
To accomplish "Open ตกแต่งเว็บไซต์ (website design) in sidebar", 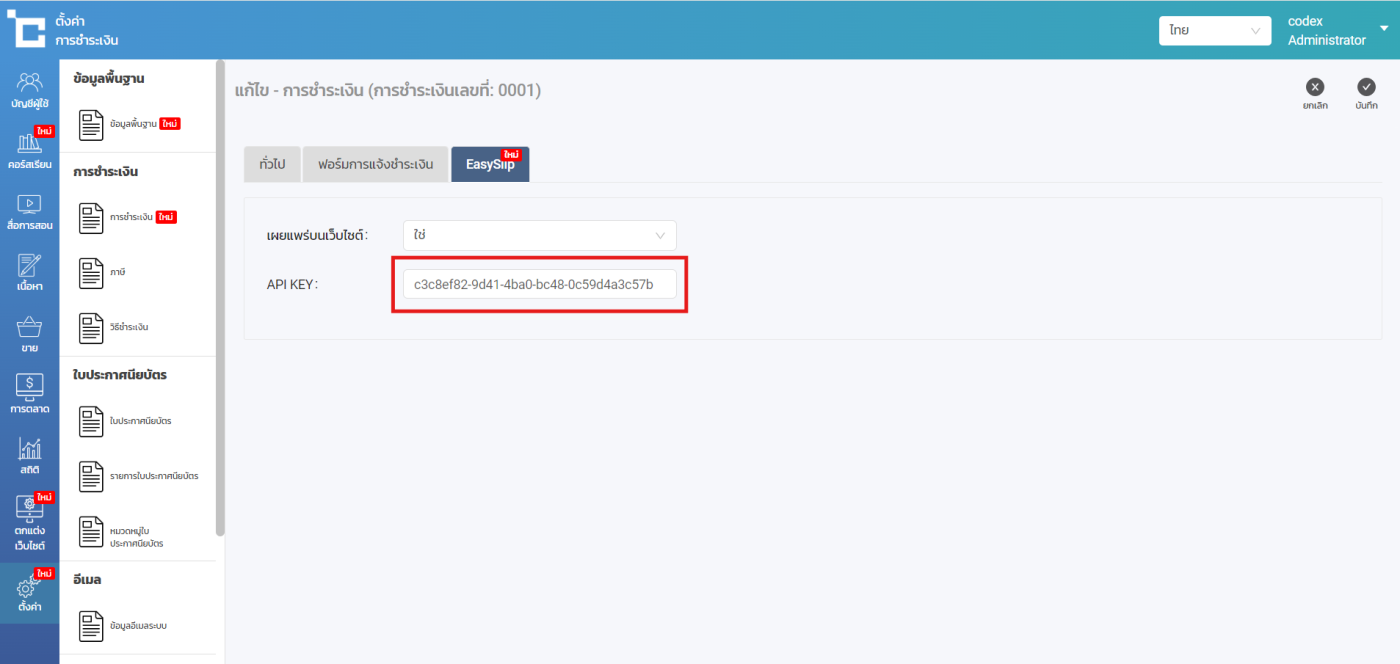I will pyautogui.click(x=30, y=522).
